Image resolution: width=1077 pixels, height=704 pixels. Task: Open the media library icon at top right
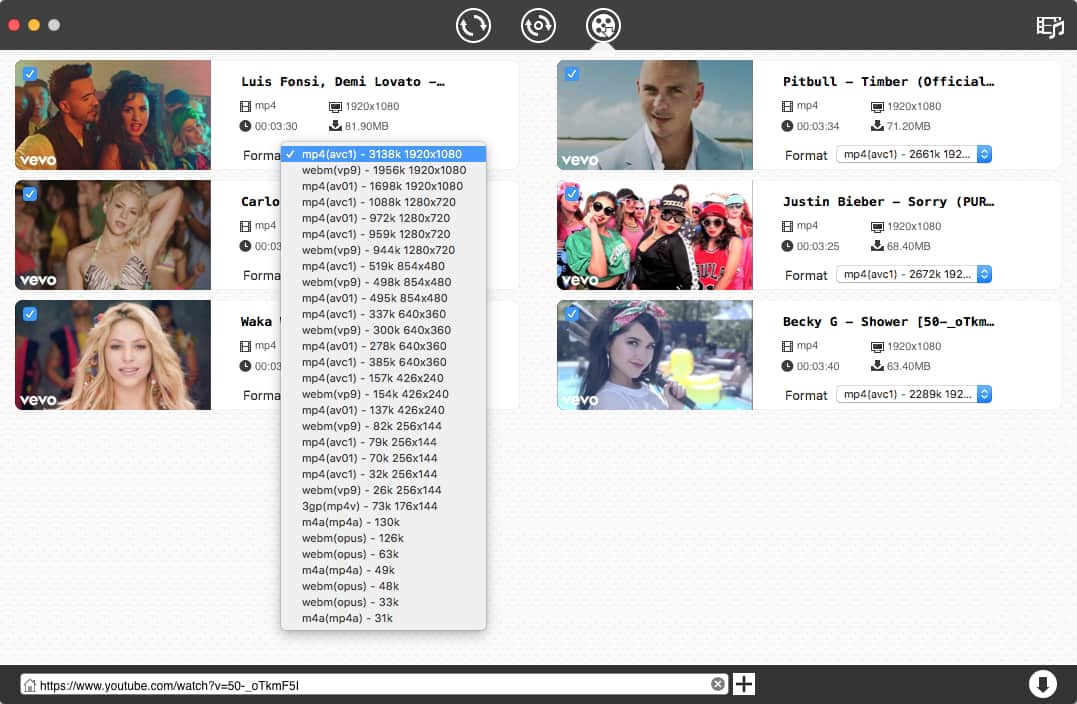(1050, 26)
